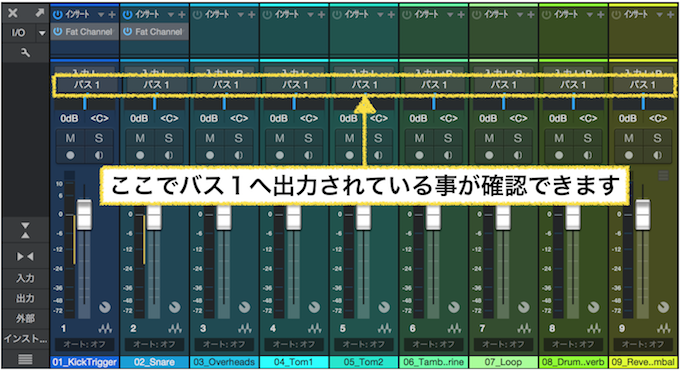Mute the 02_Snare channel
Screen dimensions: 680x370
coord(140,138)
